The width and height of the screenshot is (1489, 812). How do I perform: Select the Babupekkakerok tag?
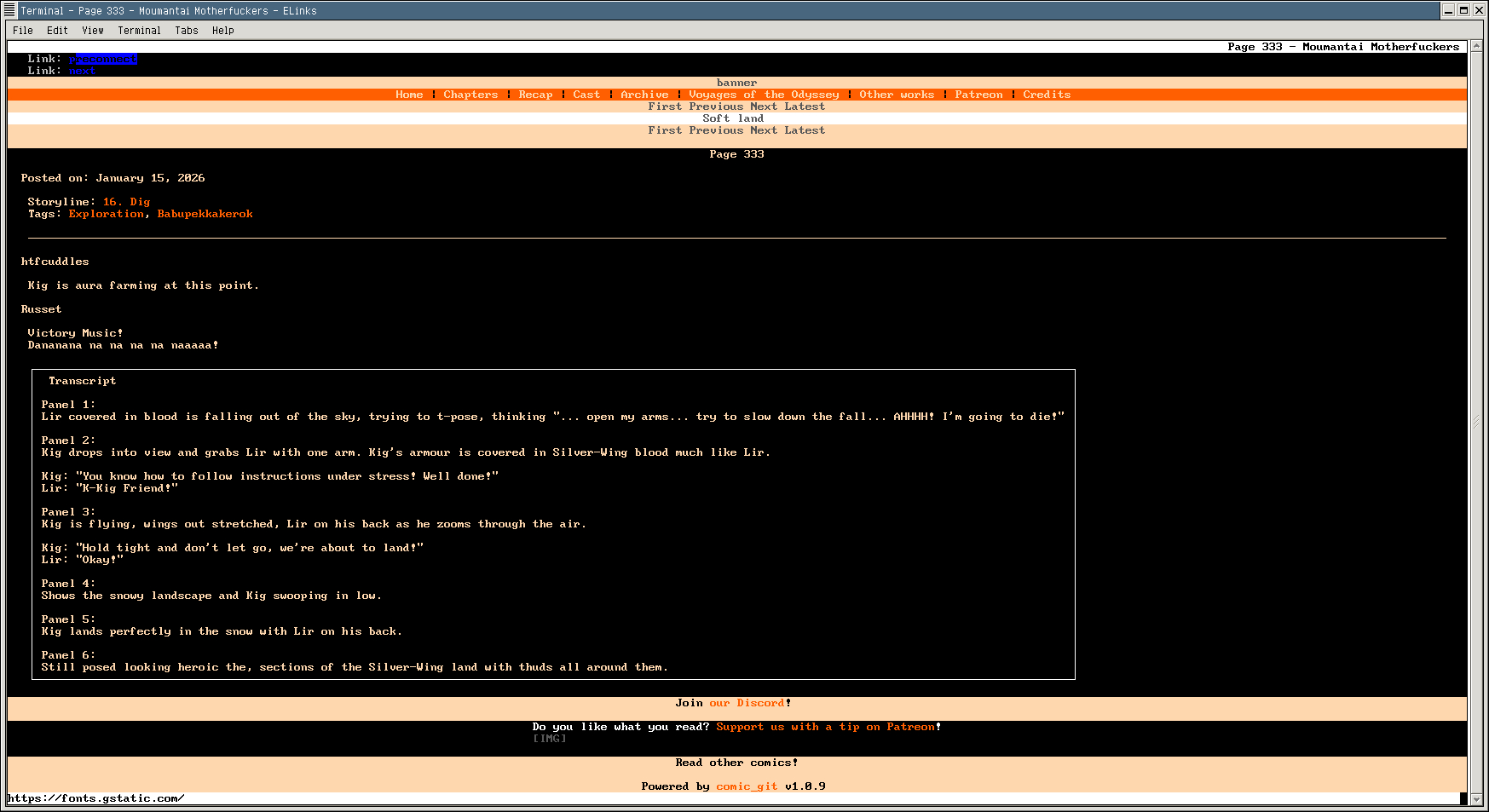coord(205,214)
